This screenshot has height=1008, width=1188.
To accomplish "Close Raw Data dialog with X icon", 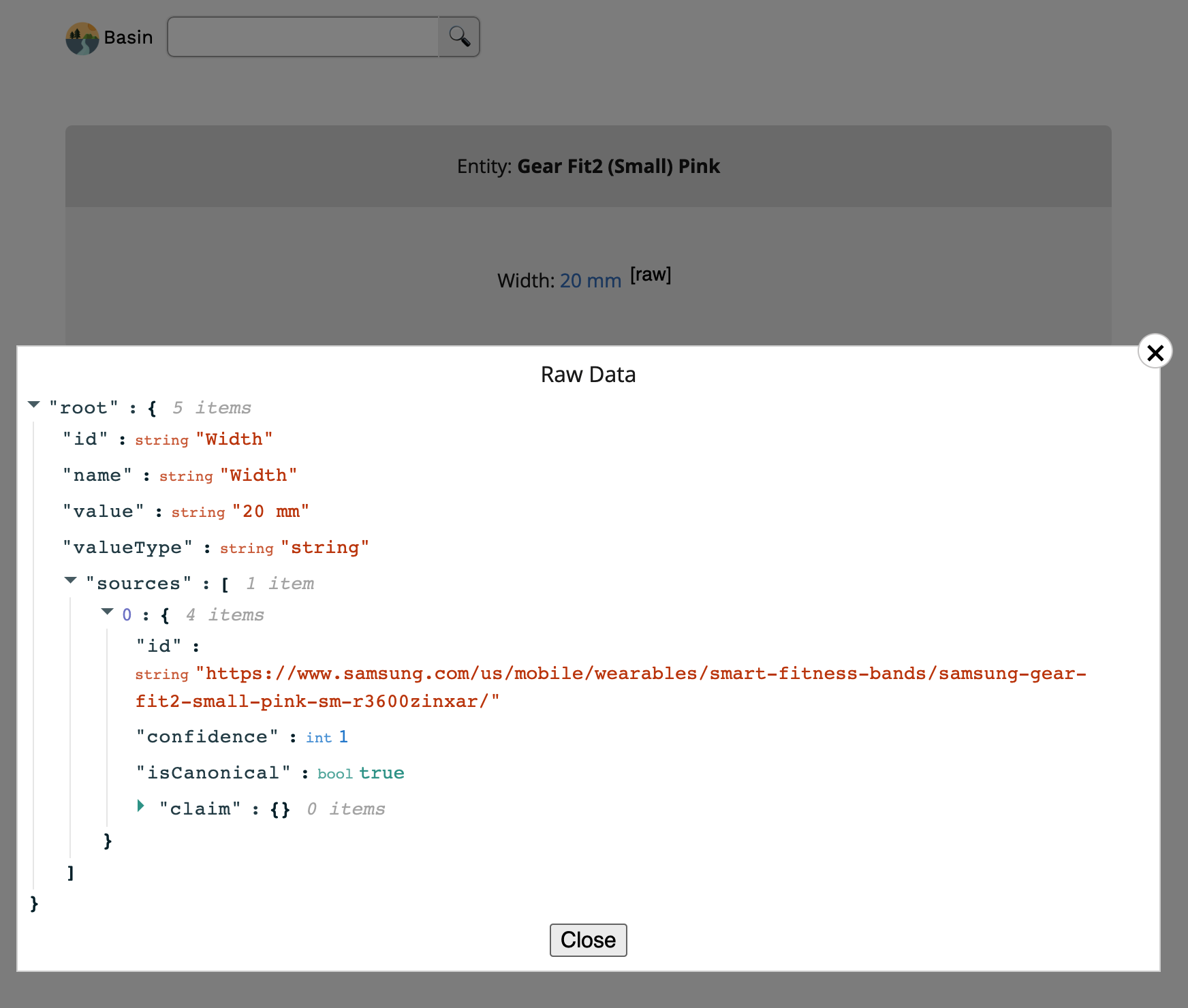I will pos(1155,351).
